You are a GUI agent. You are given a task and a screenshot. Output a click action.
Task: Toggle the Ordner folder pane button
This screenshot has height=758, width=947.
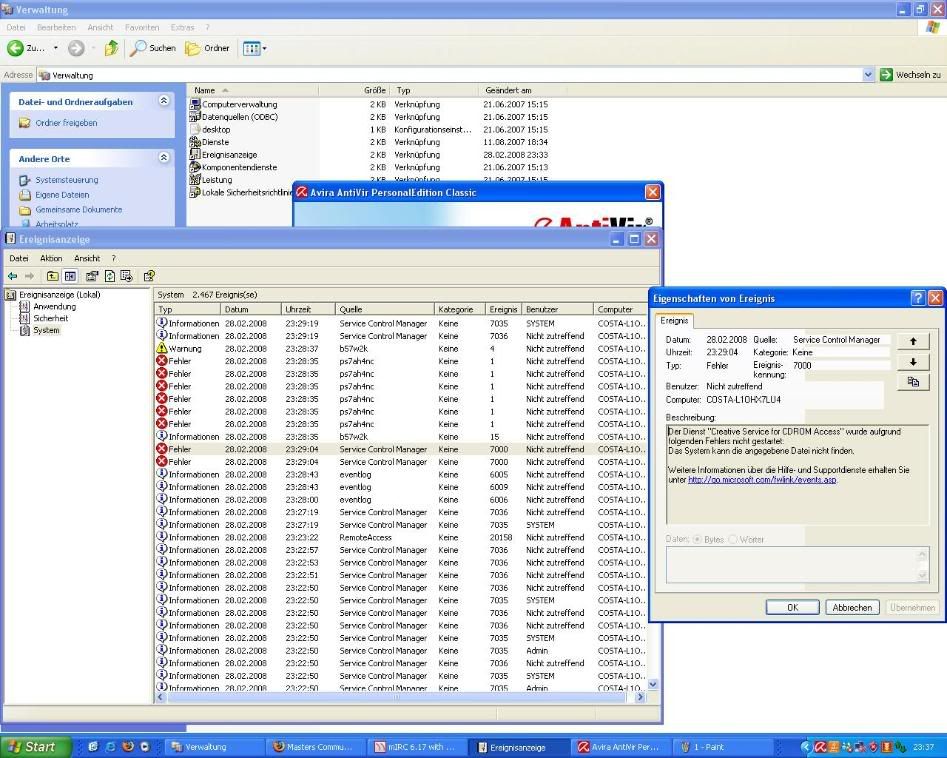coord(207,48)
